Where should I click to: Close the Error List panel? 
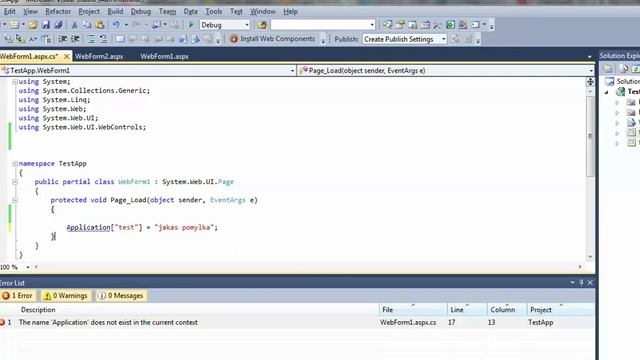click(x=590, y=282)
